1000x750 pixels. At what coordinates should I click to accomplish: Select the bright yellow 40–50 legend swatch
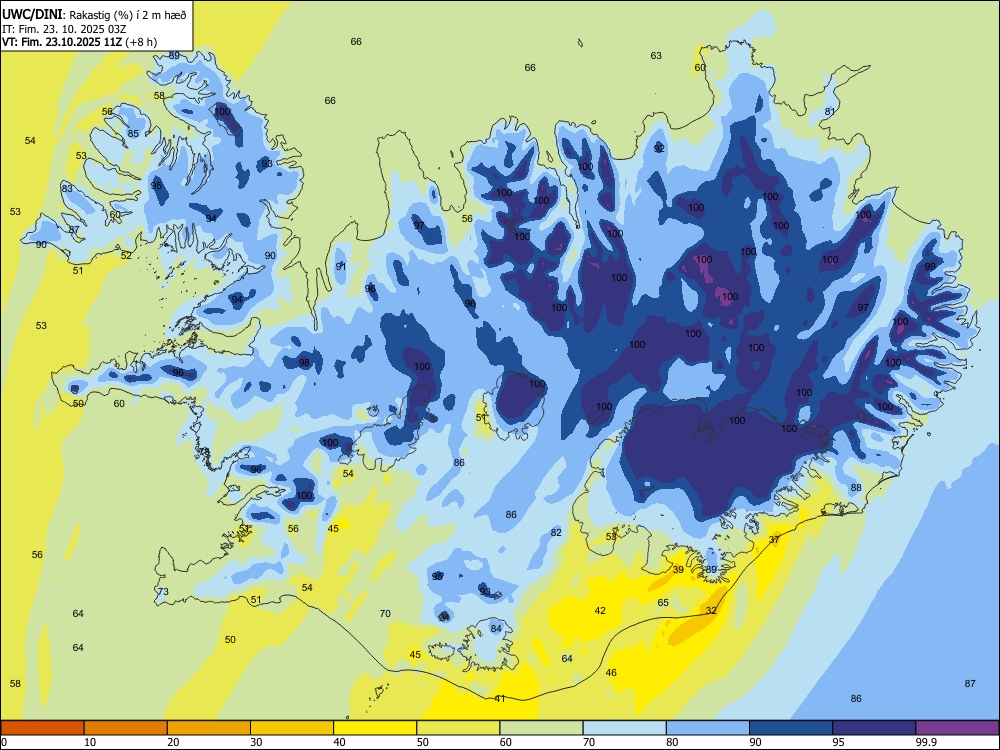[x=375, y=728]
